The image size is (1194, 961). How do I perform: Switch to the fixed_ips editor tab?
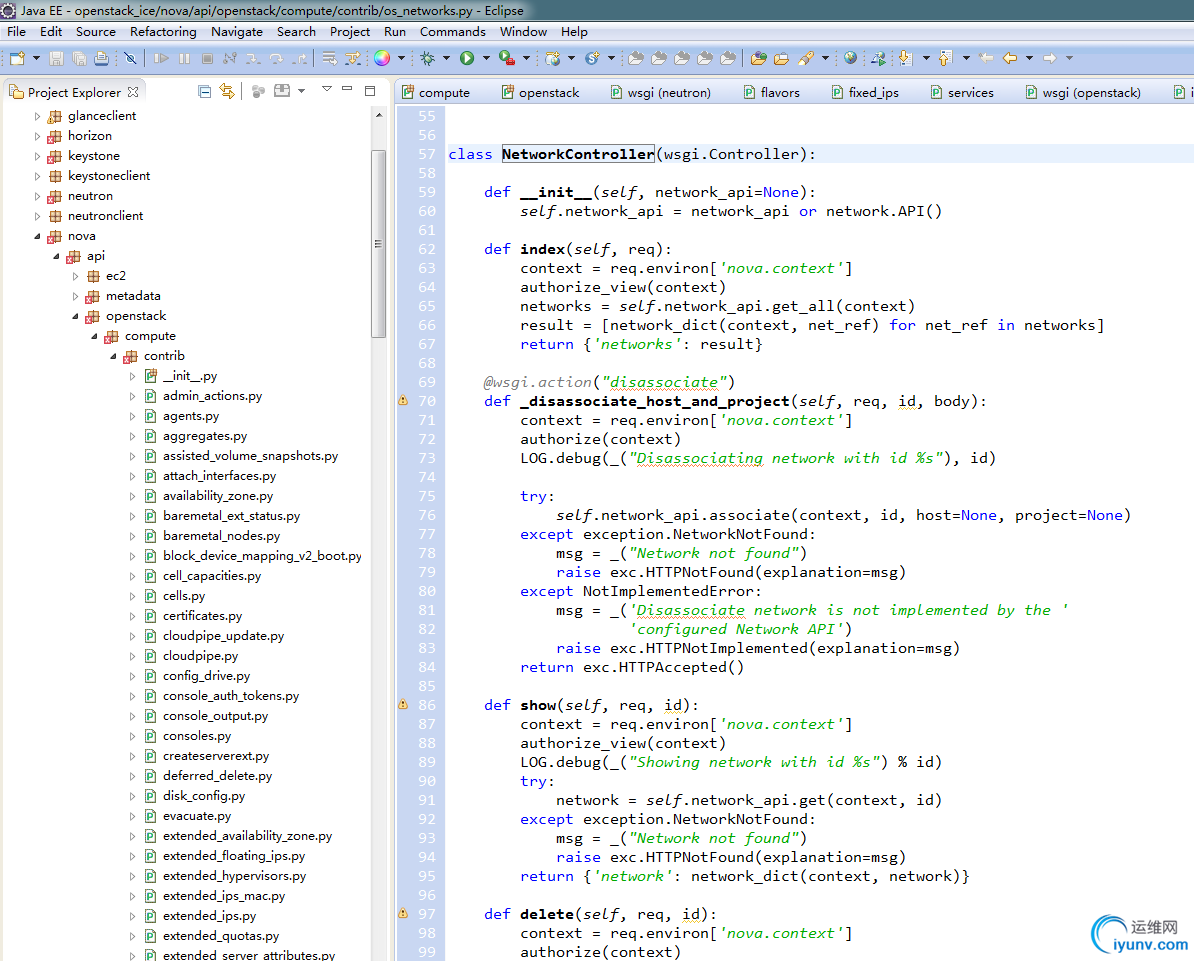point(873,92)
